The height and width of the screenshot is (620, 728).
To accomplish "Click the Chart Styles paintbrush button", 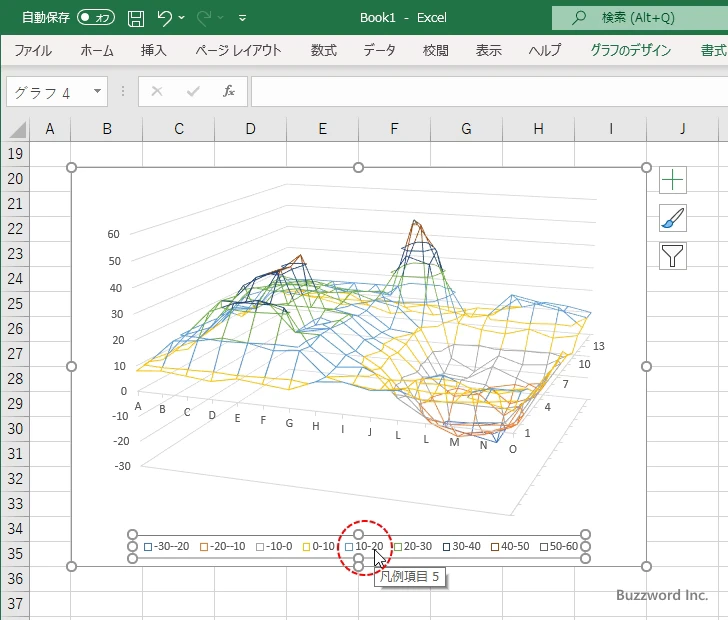I will click(x=673, y=218).
